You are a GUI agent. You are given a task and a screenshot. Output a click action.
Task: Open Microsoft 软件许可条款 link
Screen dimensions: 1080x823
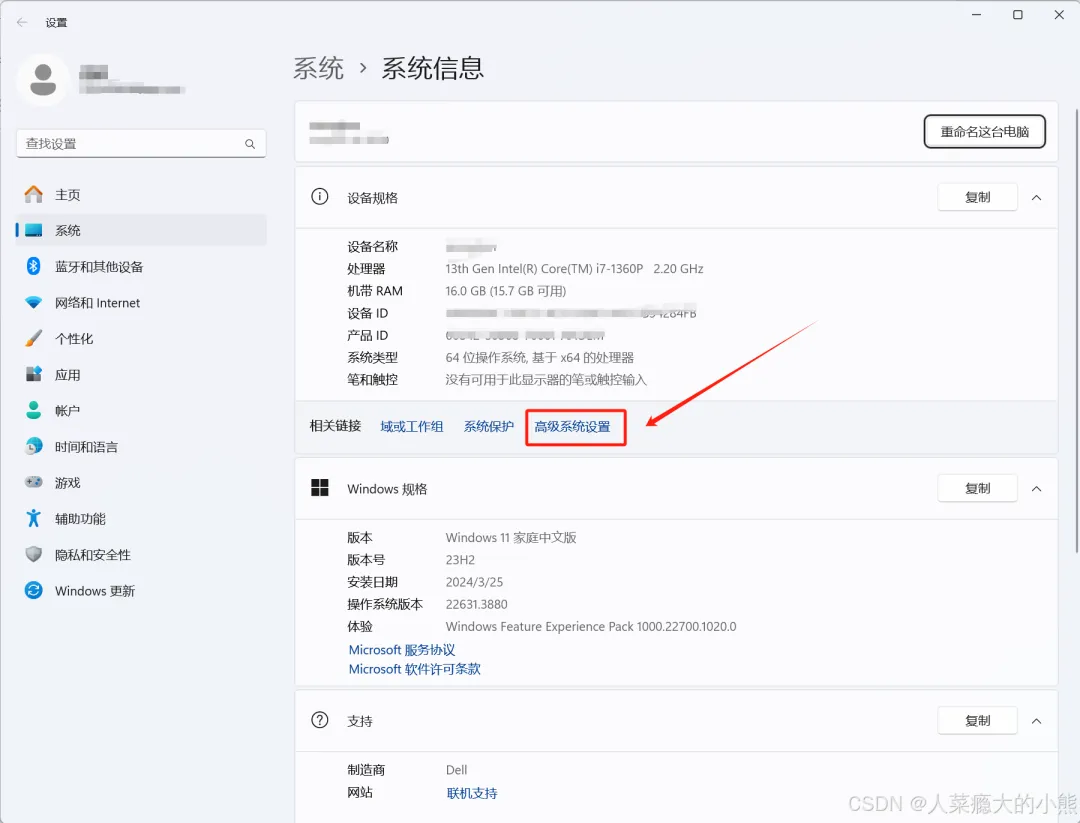415,669
